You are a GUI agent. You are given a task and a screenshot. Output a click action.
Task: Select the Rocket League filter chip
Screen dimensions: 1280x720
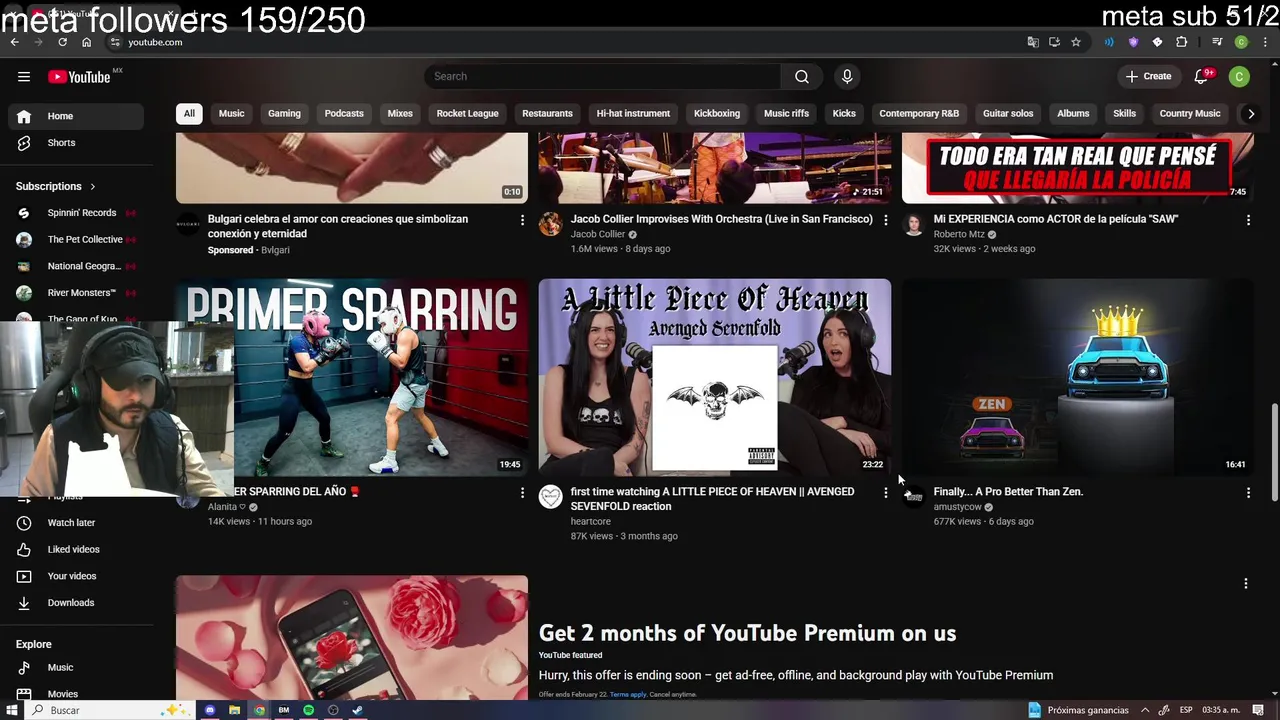point(467,114)
